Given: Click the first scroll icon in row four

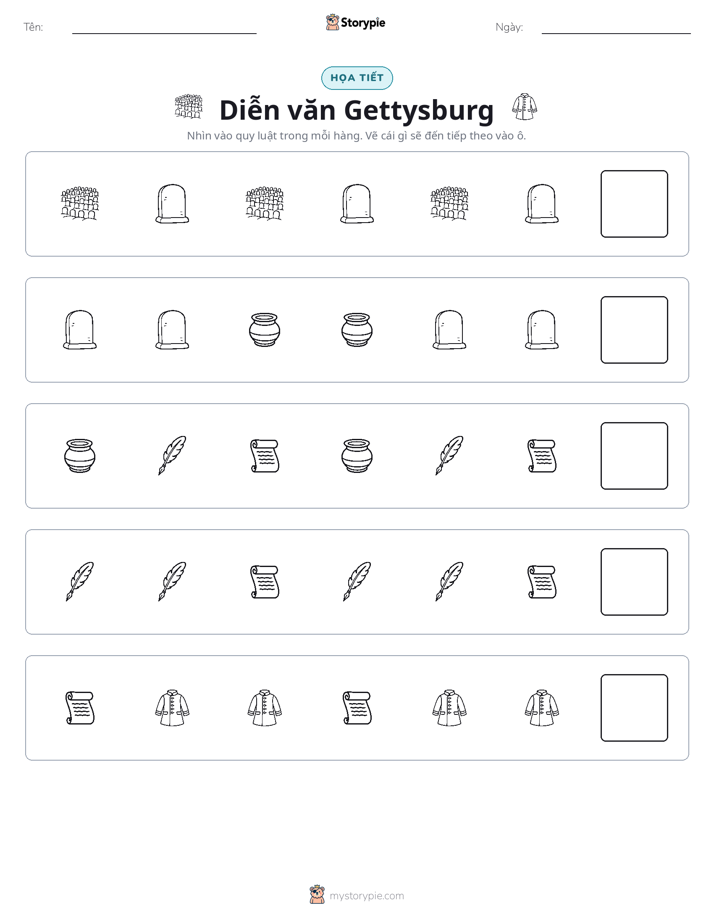Looking at the screenshot, I should (265, 582).
